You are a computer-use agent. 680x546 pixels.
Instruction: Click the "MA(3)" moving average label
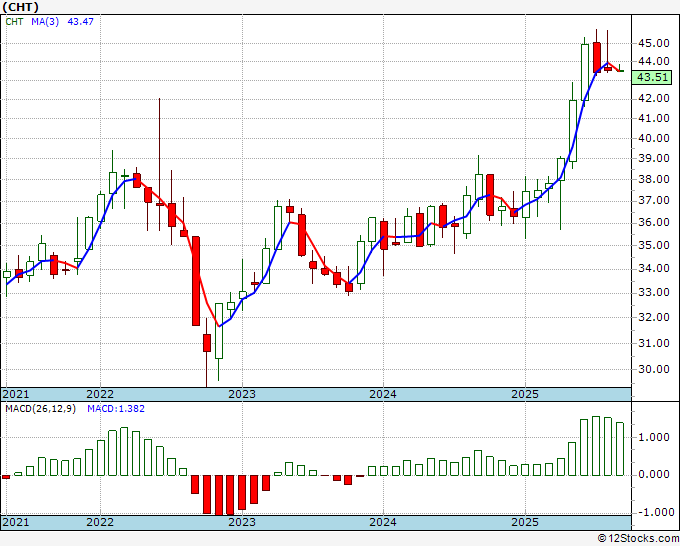click(45, 21)
